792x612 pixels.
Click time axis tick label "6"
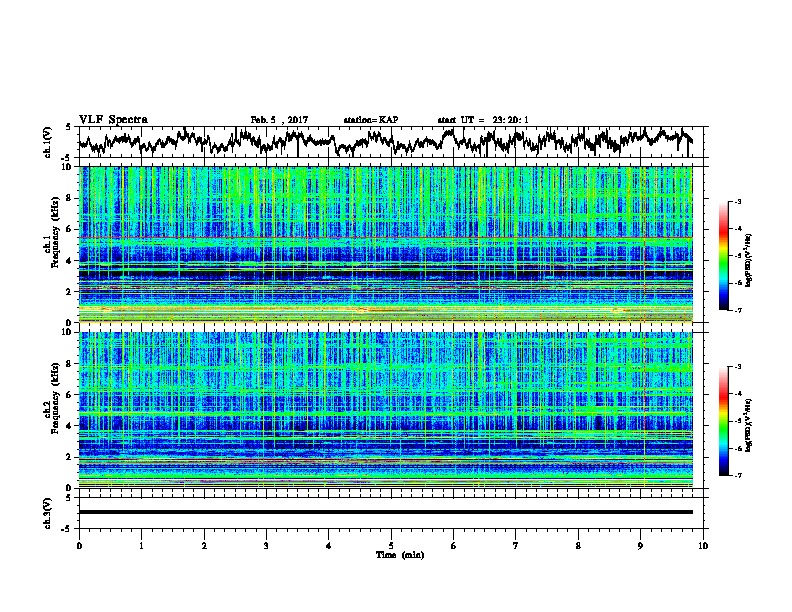454,546
